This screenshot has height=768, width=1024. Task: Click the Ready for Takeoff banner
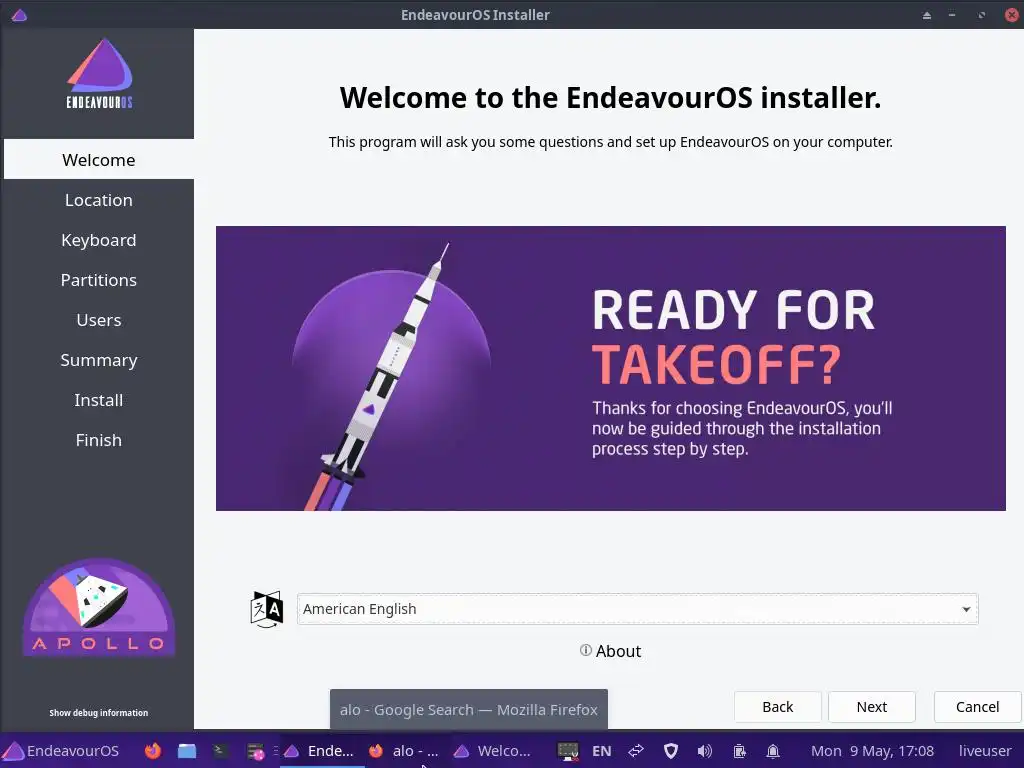click(x=611, y=368)
